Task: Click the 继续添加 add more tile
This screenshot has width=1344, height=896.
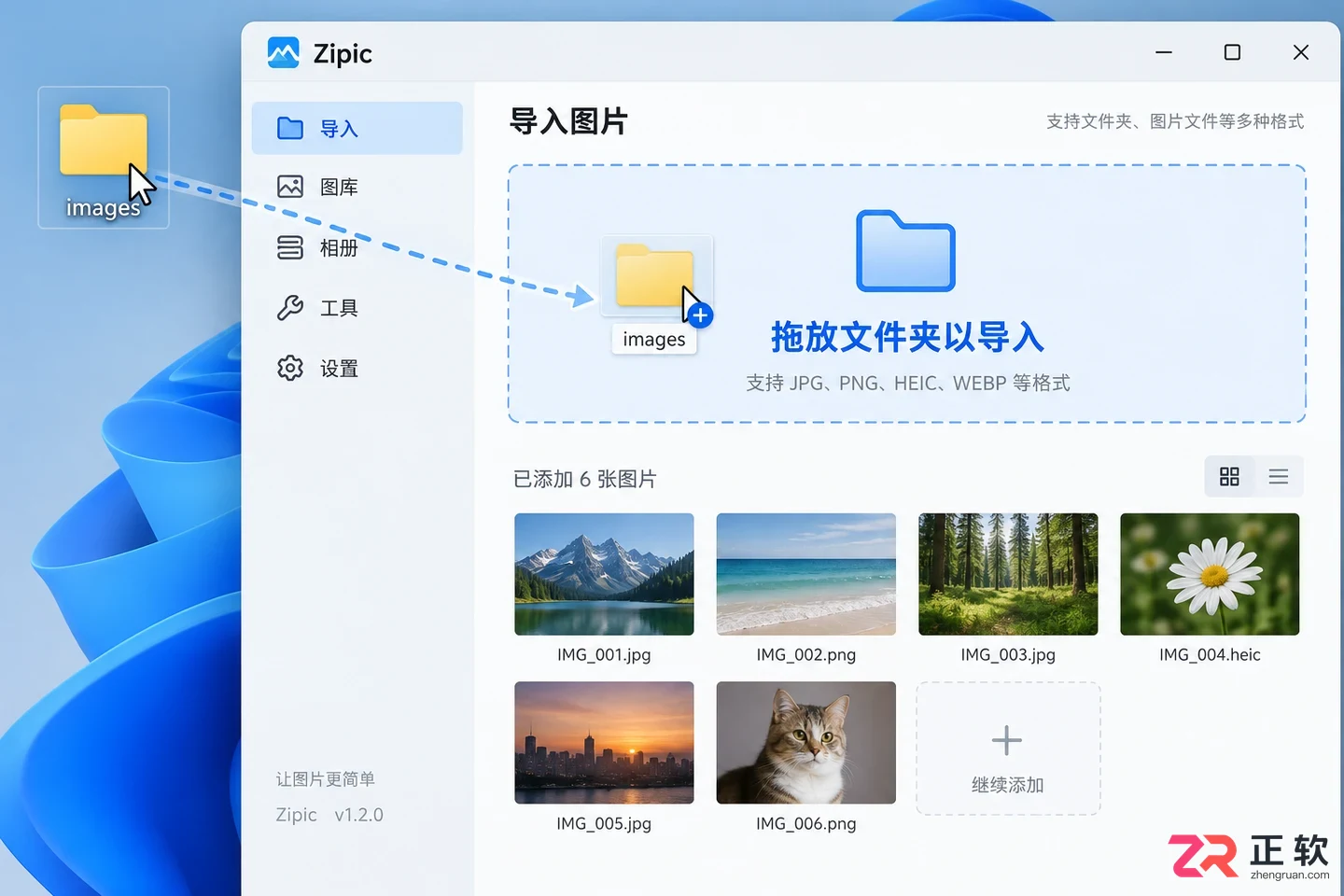Action: tap(1008, 749)
